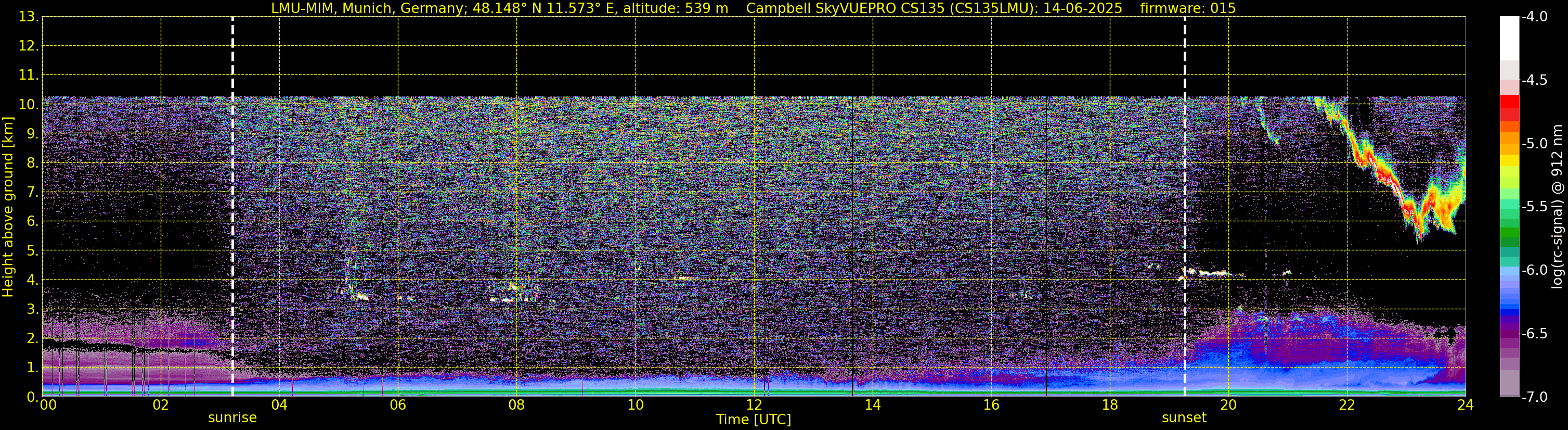
Task: Click the height axis tick label 9
Action: (x=32, y=134)
